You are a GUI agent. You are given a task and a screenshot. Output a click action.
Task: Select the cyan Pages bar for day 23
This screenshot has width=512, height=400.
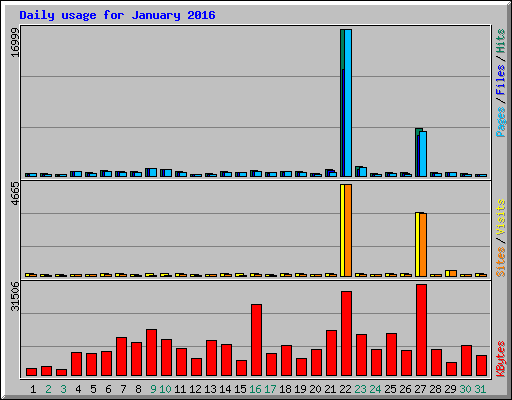[x=363, y=172]
